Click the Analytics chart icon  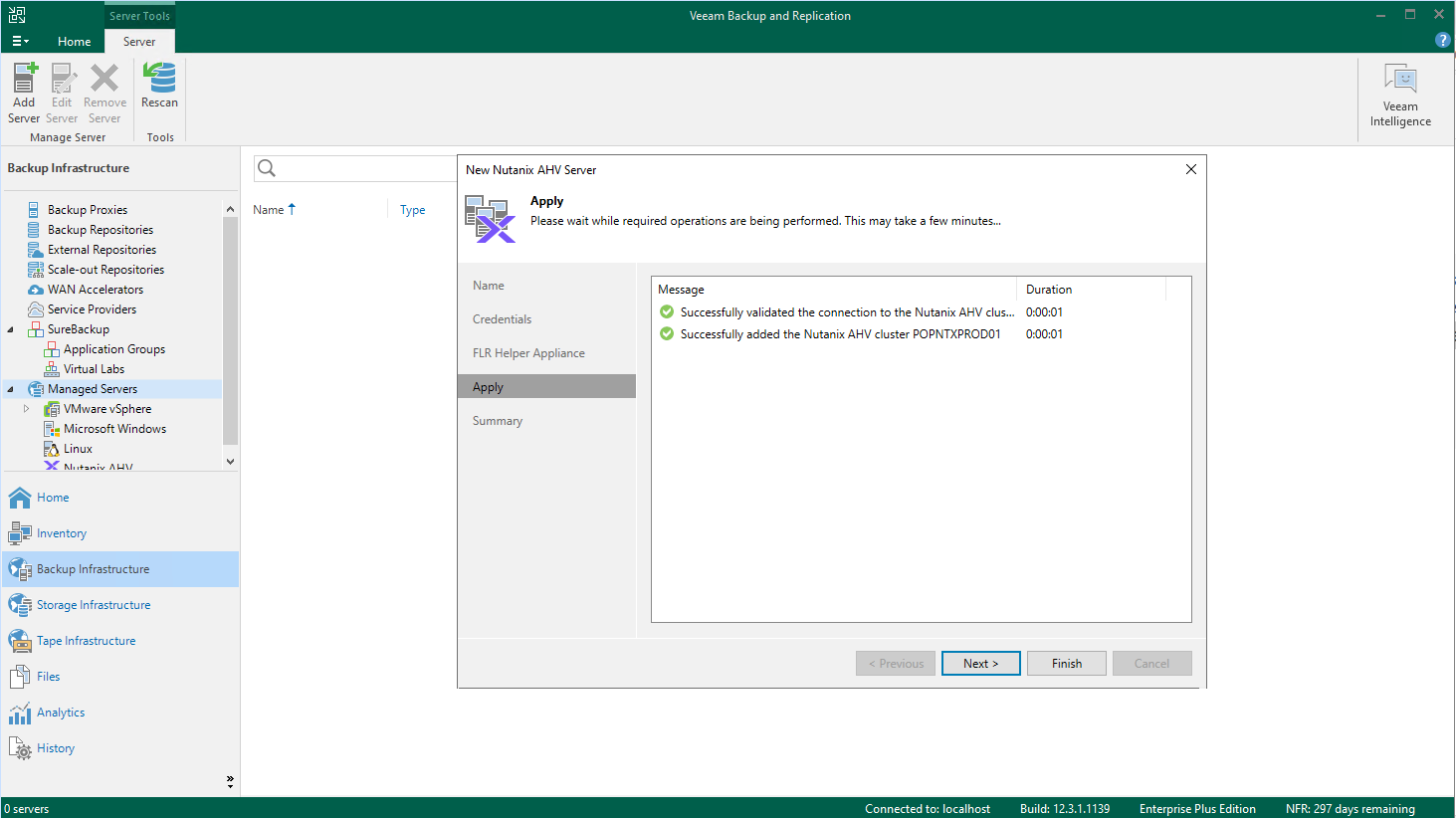coord(20,713)
